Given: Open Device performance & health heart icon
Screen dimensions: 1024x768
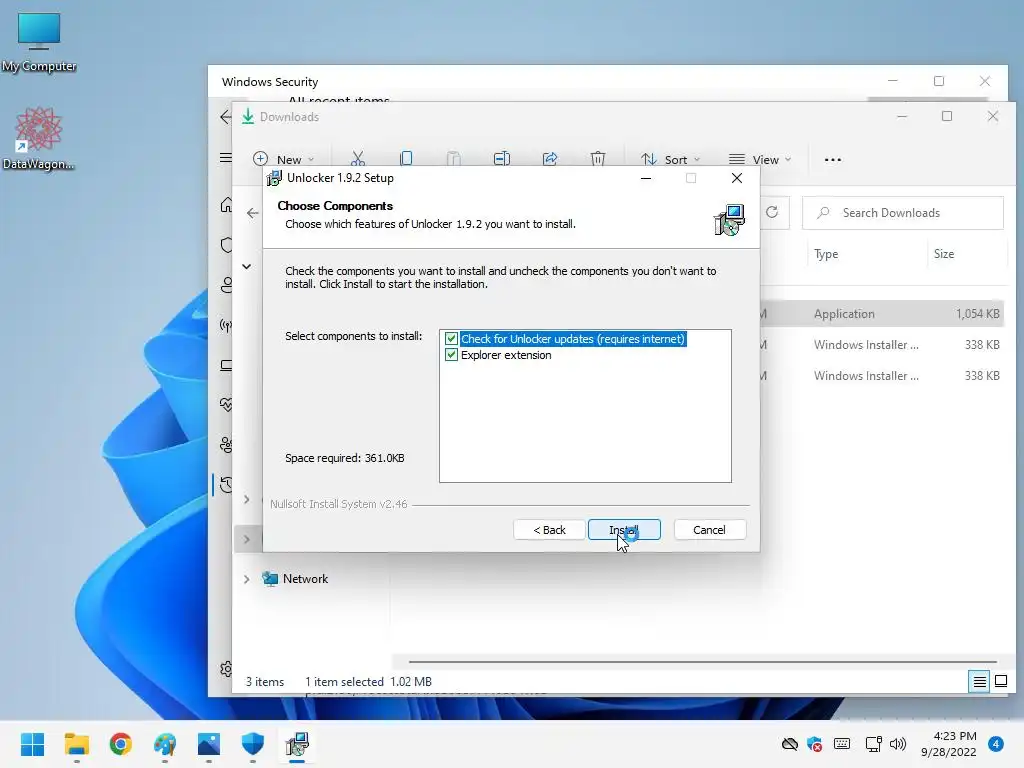Looking at the screenshot, I should coord(226,405).
